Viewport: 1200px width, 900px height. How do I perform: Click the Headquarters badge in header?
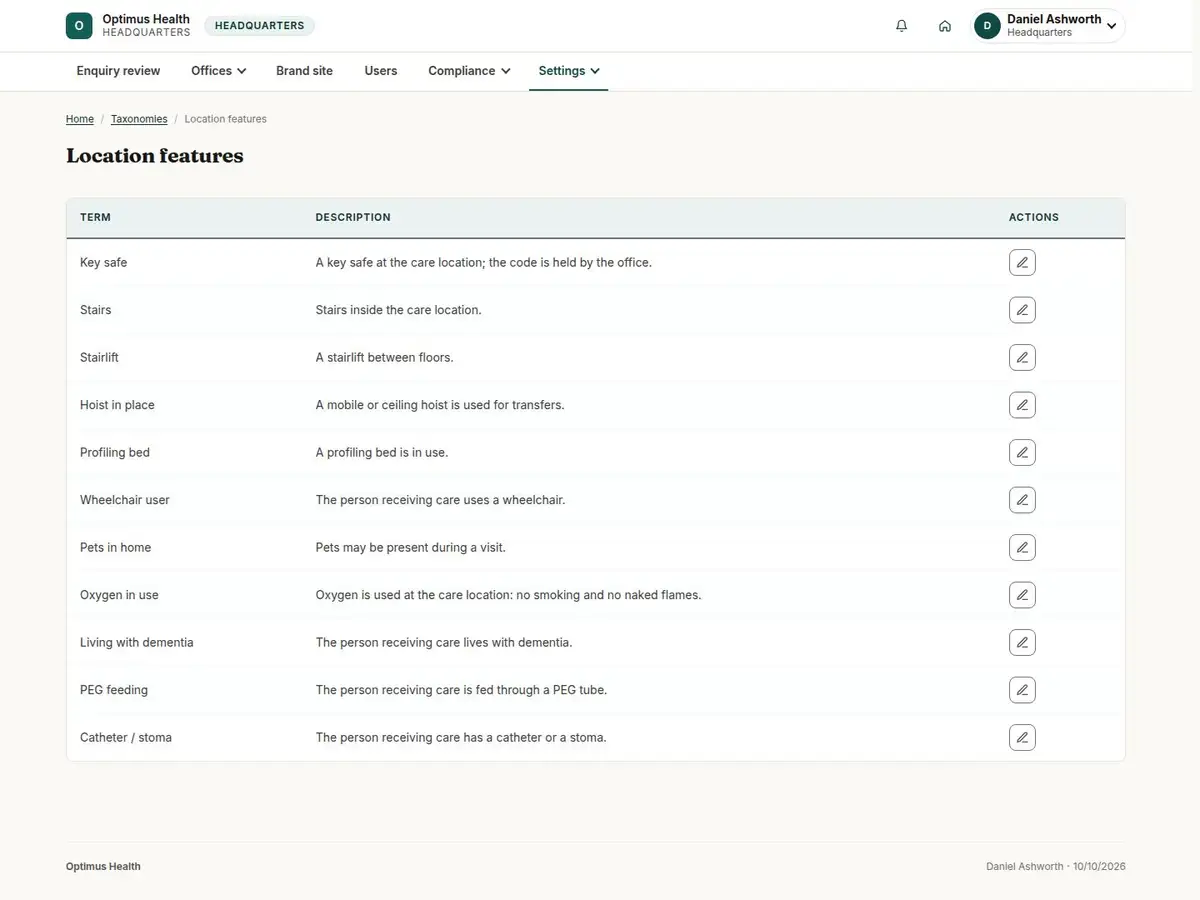click(260, 26)
